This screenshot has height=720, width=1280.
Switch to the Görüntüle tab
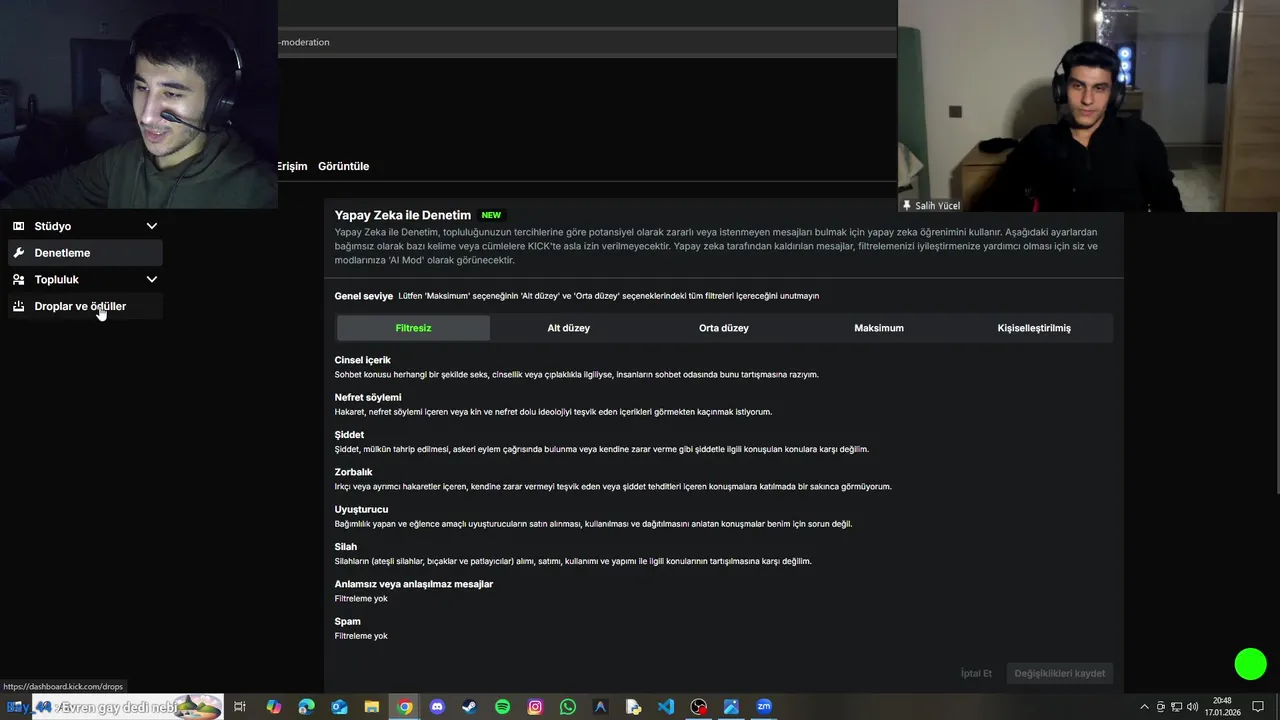(x=343, y=166)
